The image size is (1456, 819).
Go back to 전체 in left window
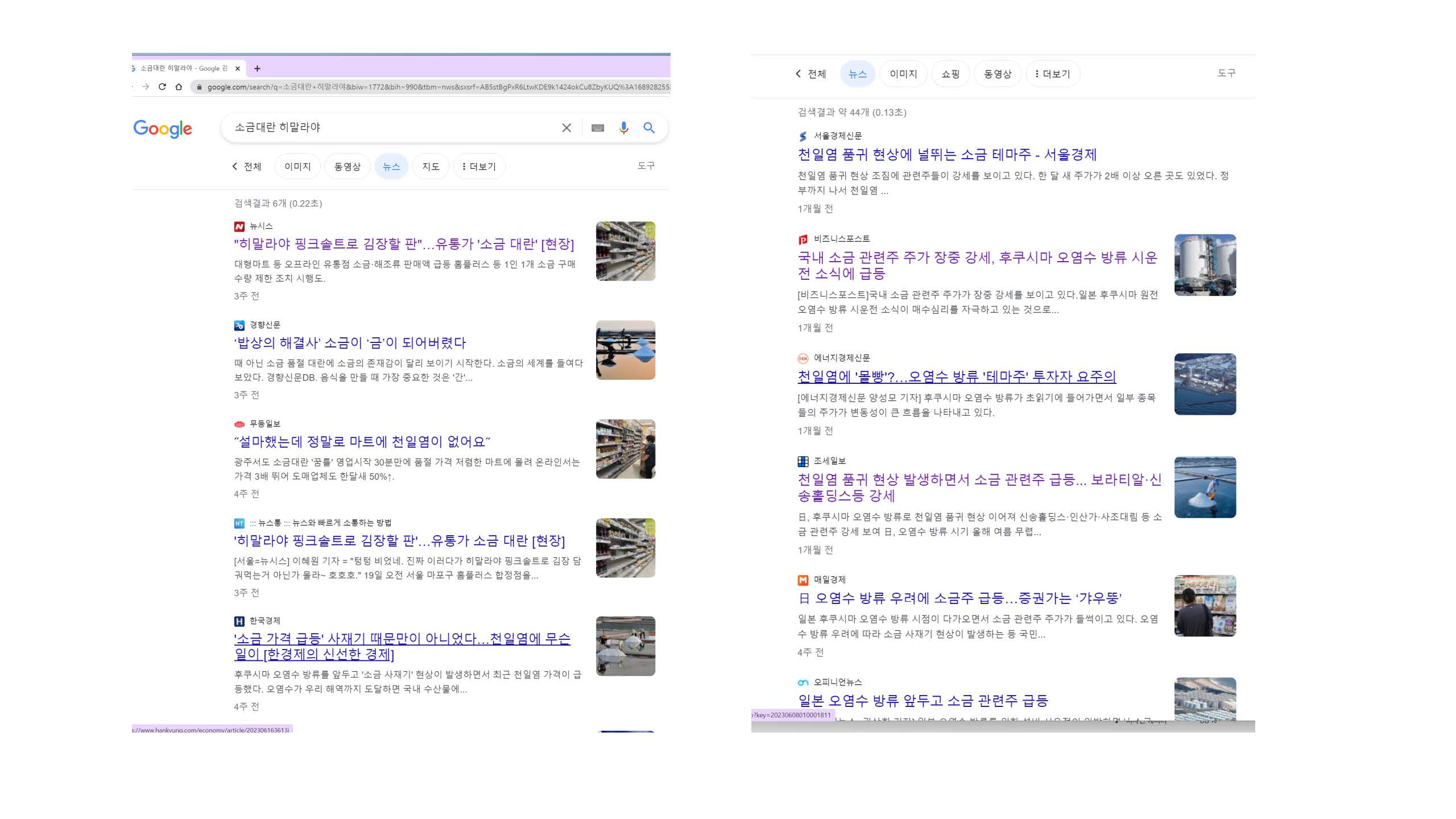(x=247, y=166)
